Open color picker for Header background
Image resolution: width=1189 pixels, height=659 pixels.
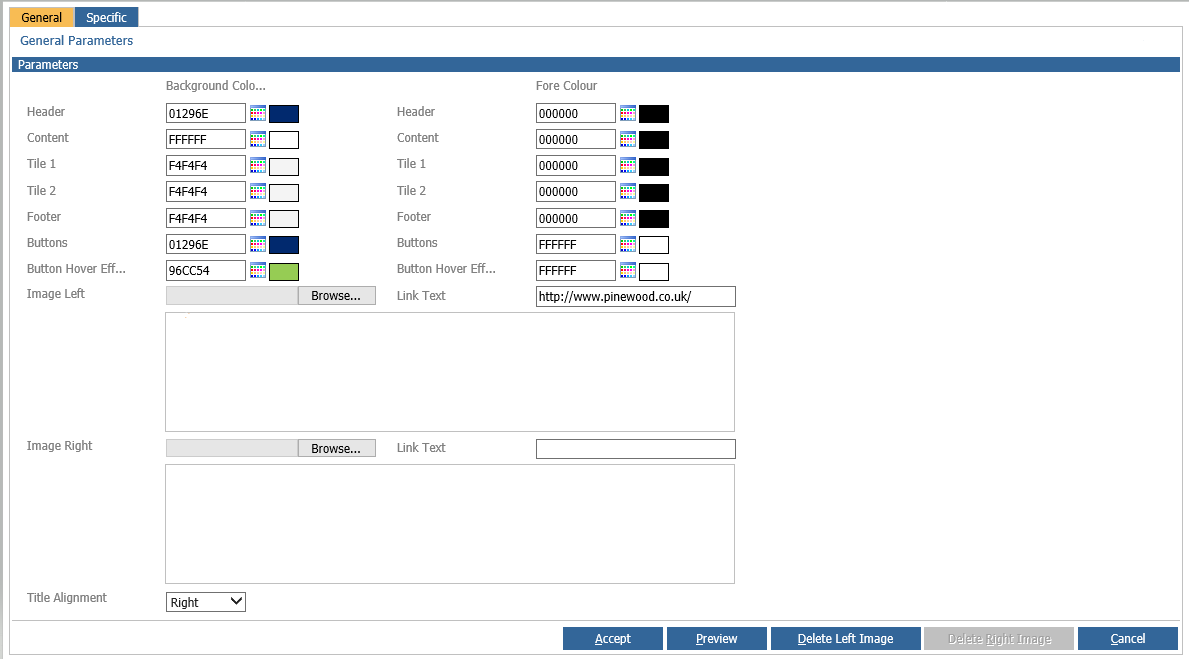[x=258, y=114]
